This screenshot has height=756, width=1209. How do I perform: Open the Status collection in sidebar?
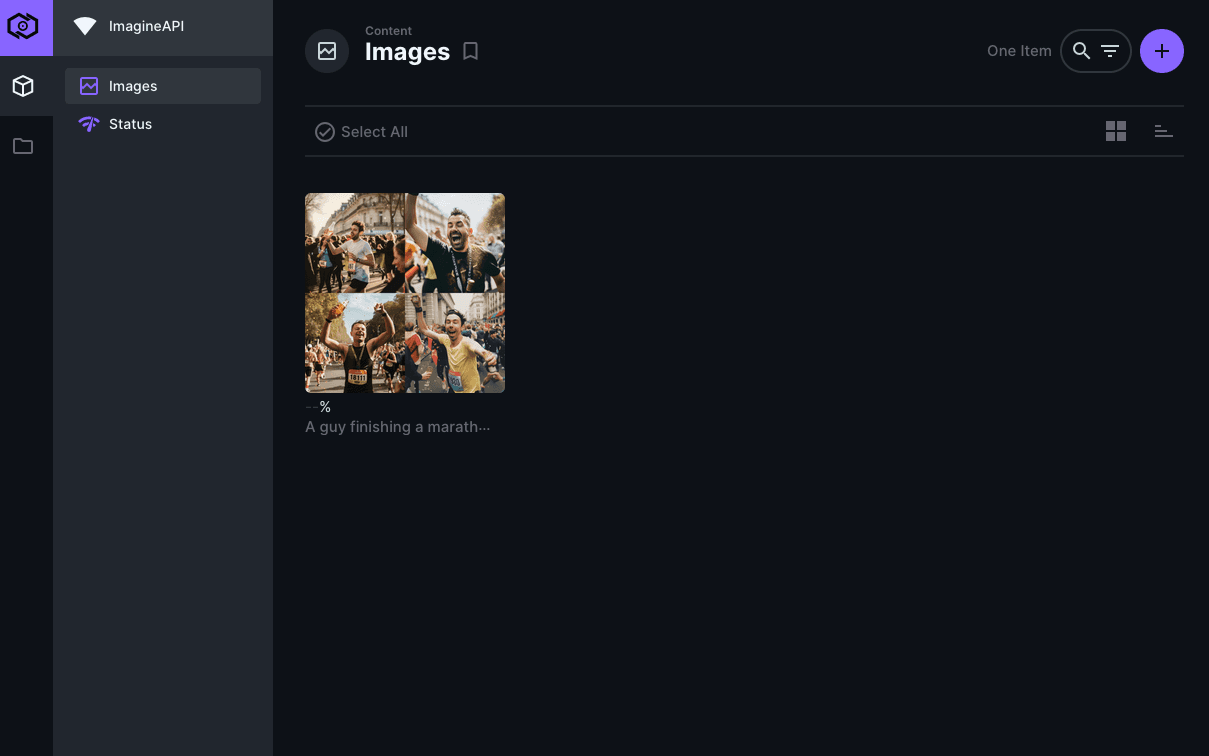click(x=163, y=124)
